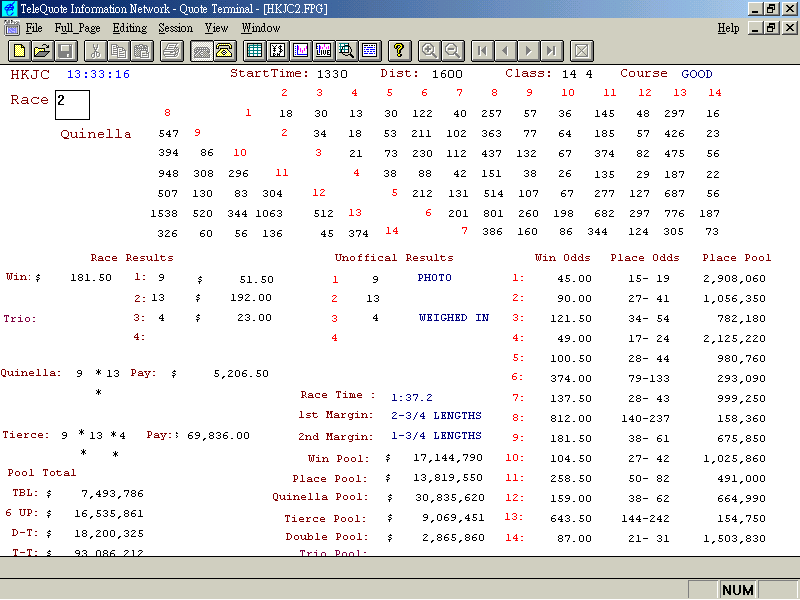Image resolution: width=800 pixels, height=600 pixels.
Task: Click the yellow telephone icon
Action: (224, 51)
